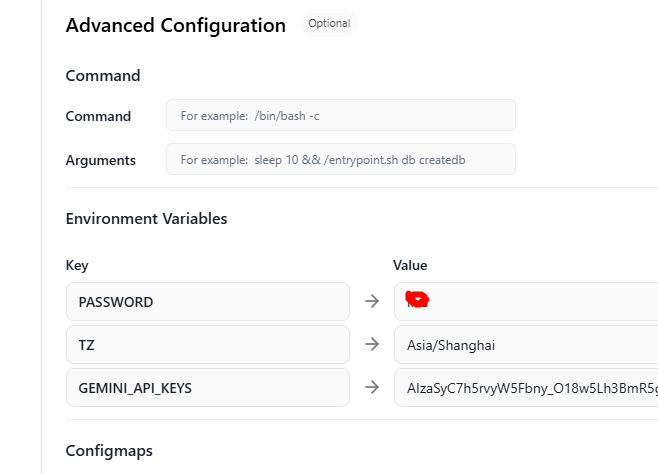The width and height of the screenshot is (658, 474).
Task: Select the TZ key field
Action: (x=208, y=344)
